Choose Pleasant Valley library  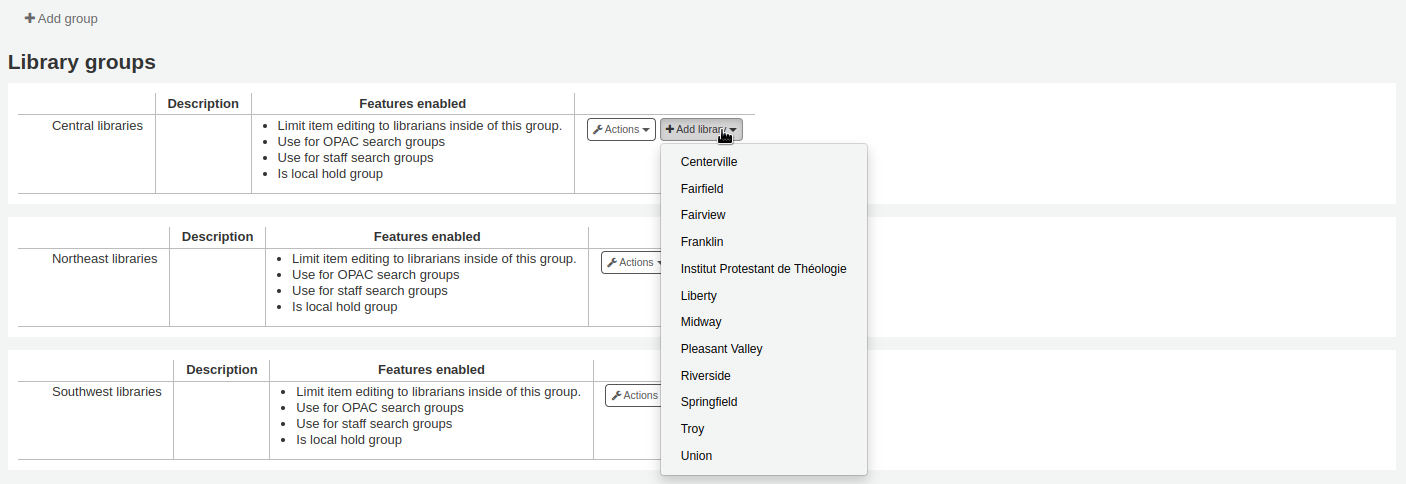tap(721, 349)
